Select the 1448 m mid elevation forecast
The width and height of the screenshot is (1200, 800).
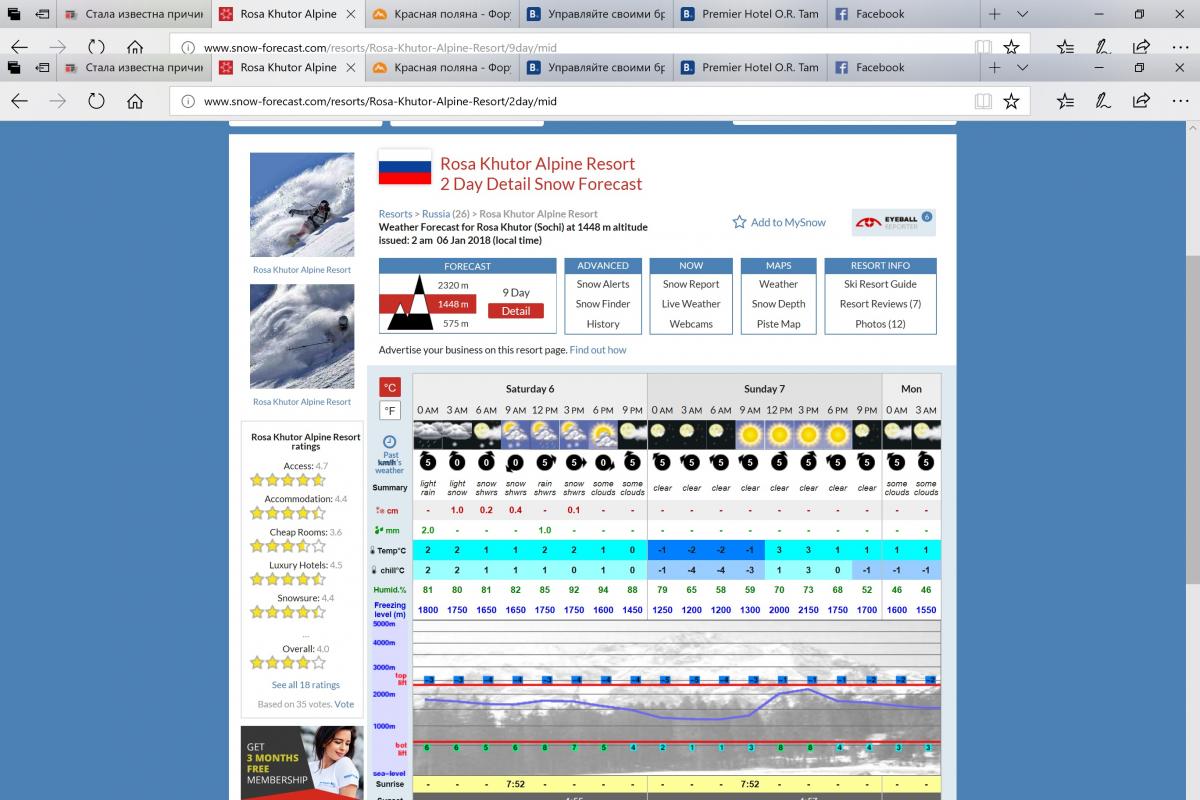coord(453,304)
